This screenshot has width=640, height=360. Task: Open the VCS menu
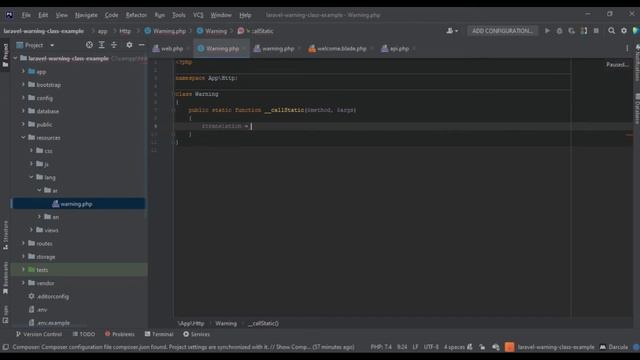198,15
